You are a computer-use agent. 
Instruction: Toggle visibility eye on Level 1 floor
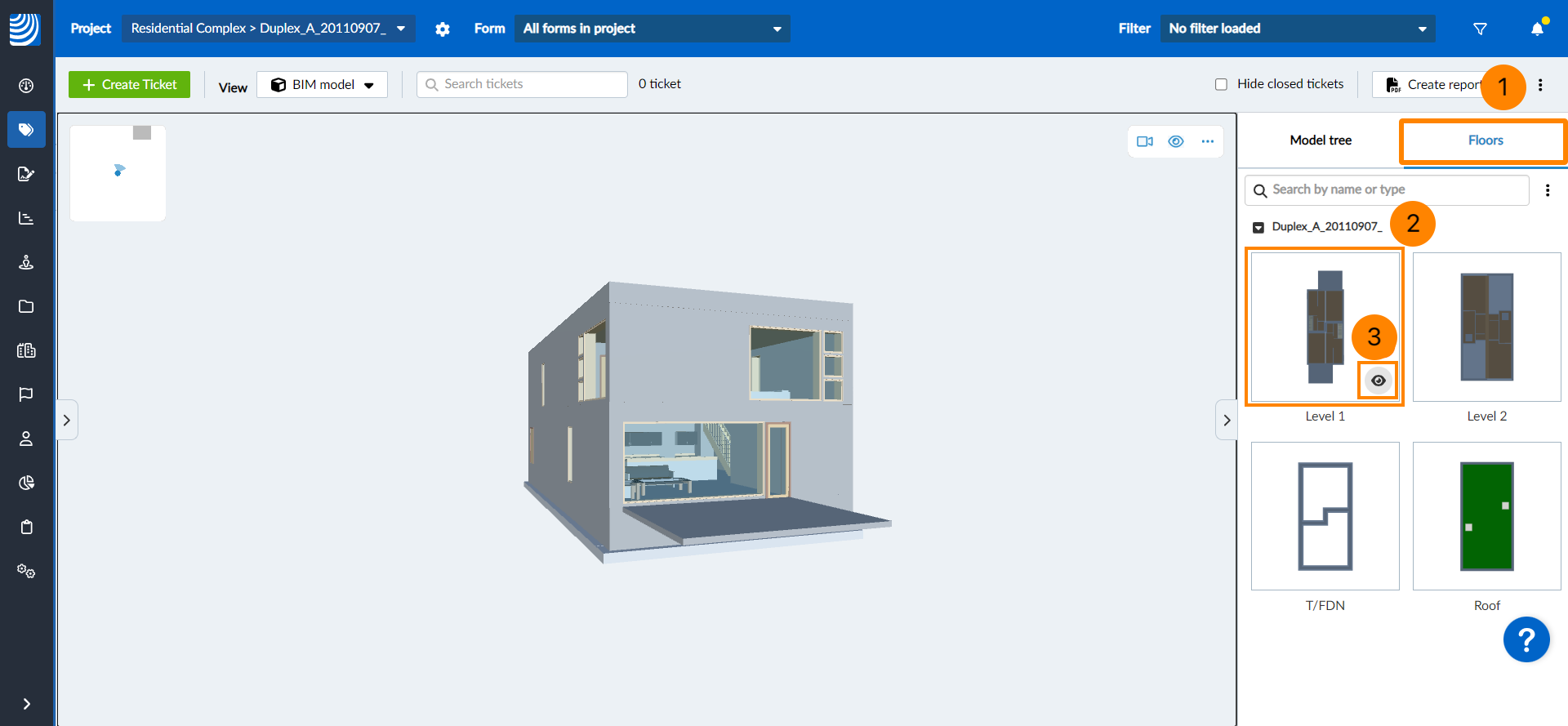[x=1379, y=381]
